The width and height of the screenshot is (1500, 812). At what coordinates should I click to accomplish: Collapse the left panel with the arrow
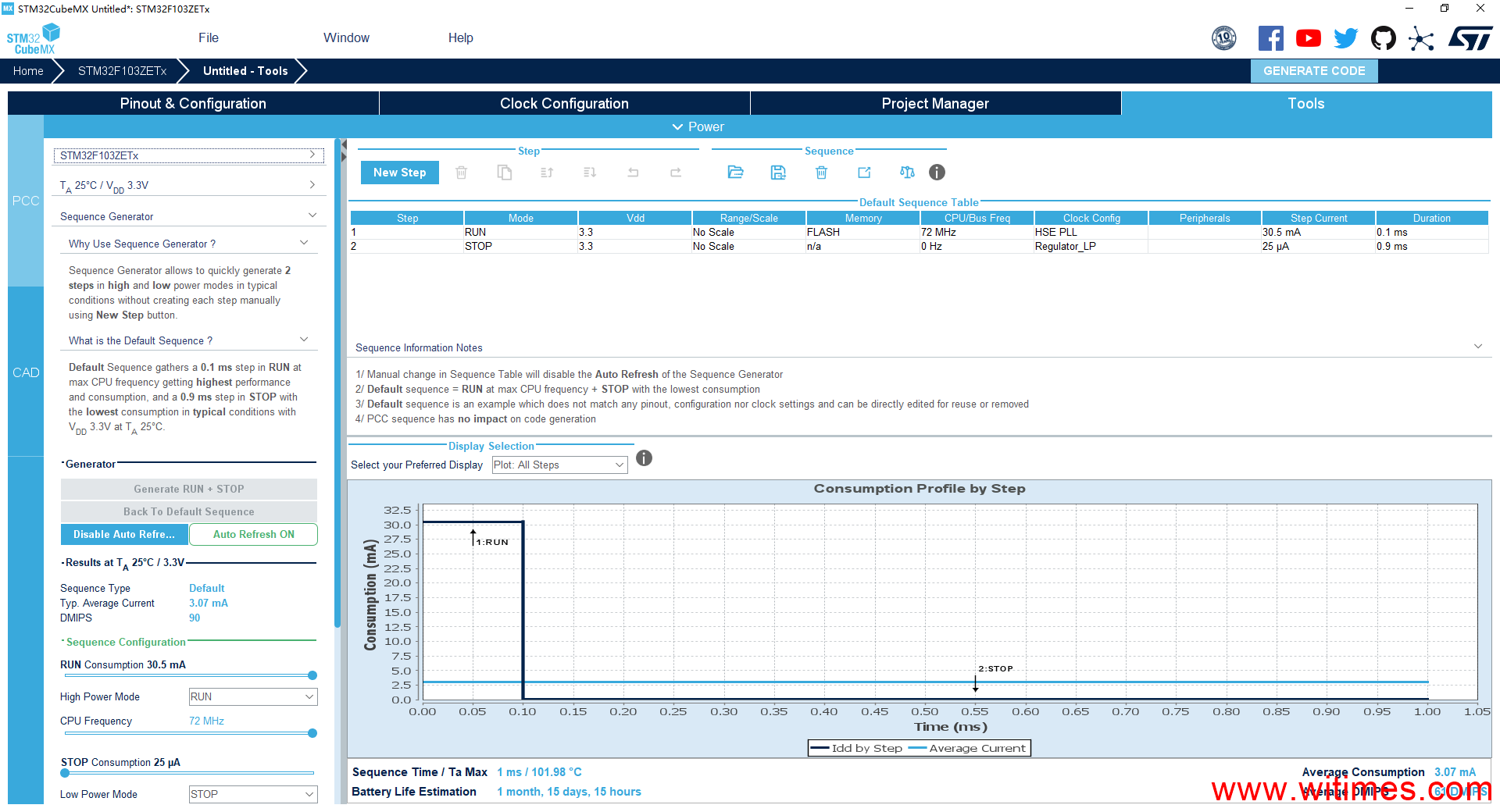(x=344, y=144)
